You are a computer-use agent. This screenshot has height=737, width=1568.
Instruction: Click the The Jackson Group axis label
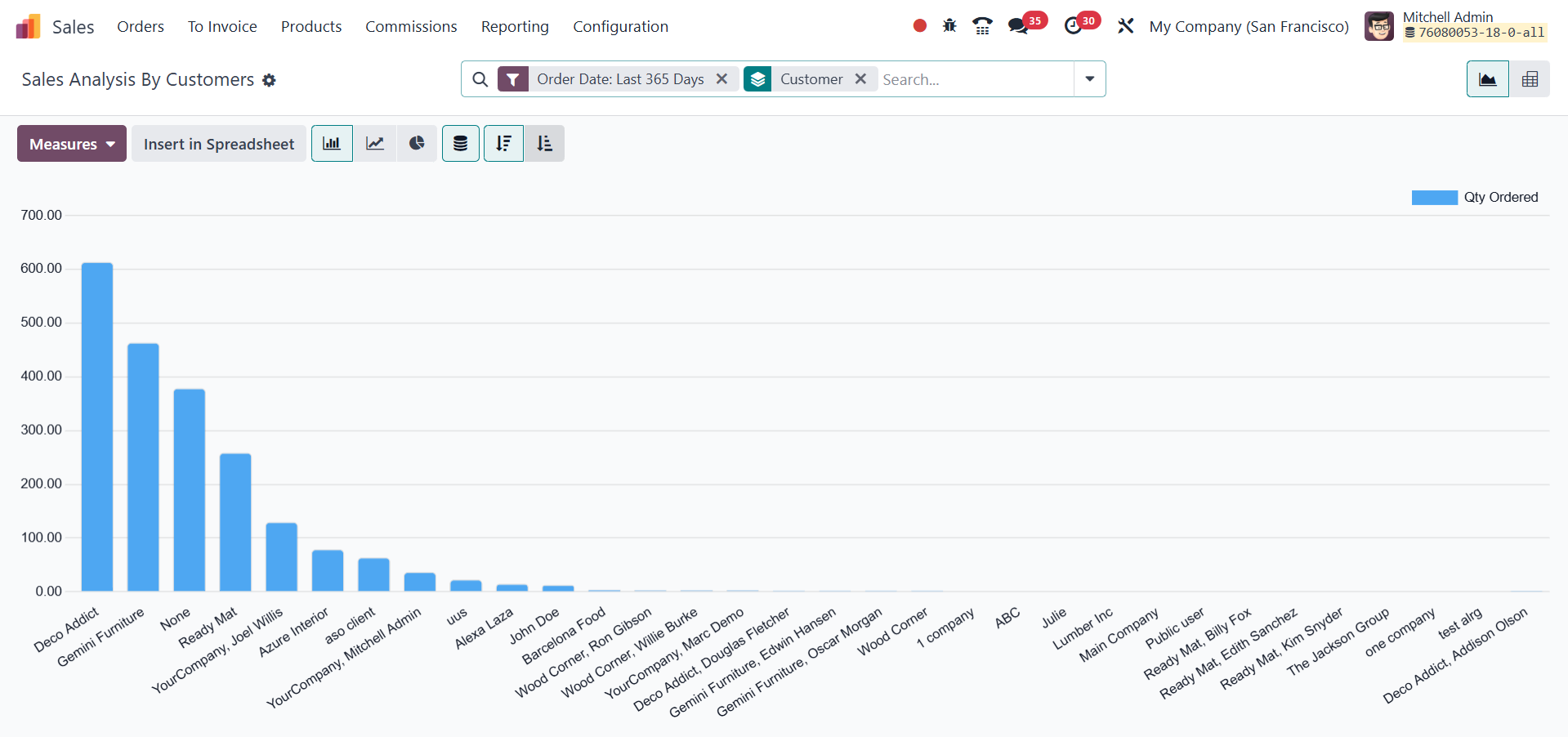(1338, 641)
